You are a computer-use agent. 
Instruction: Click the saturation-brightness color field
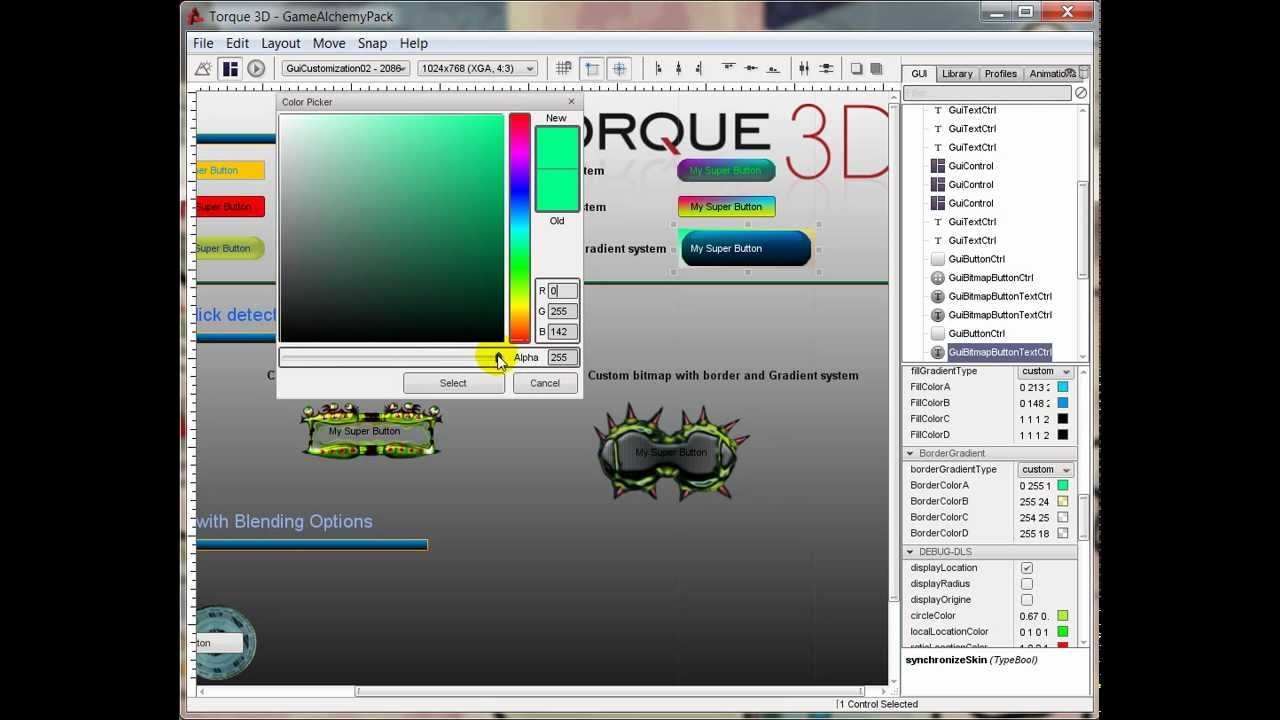[392, 228]
